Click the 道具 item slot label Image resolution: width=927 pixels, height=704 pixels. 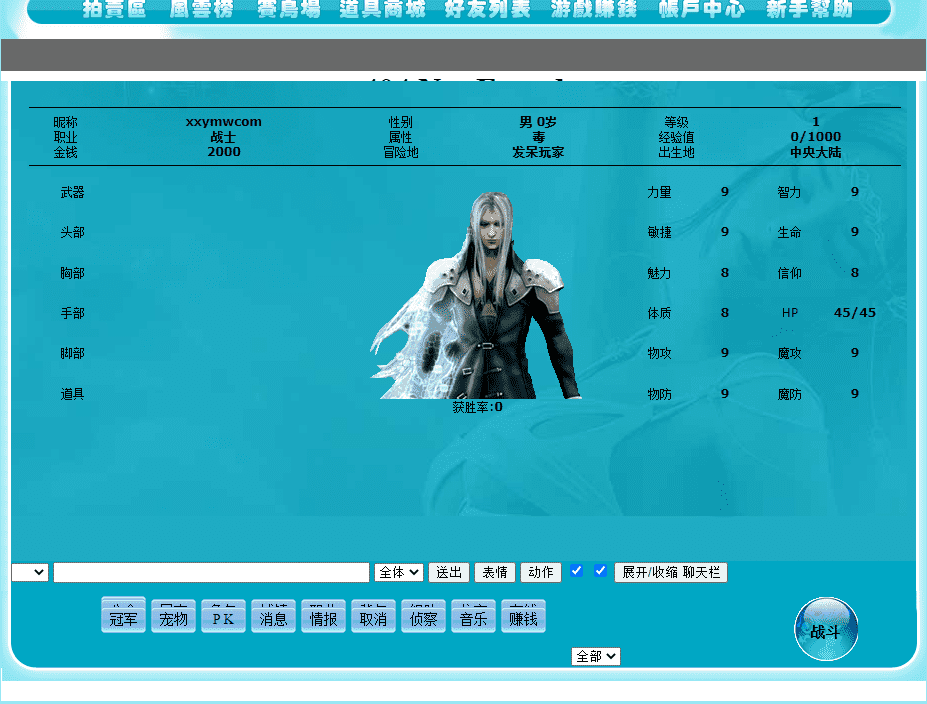72,394
